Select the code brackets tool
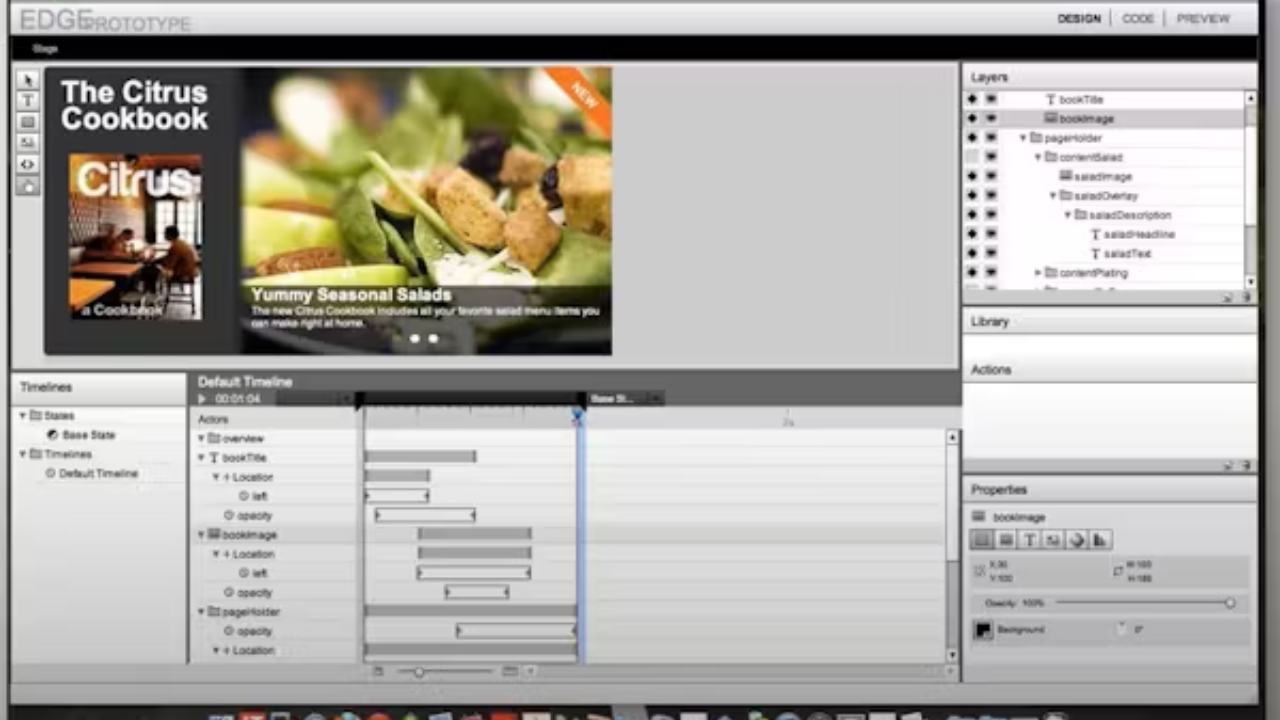 (28, 164)
